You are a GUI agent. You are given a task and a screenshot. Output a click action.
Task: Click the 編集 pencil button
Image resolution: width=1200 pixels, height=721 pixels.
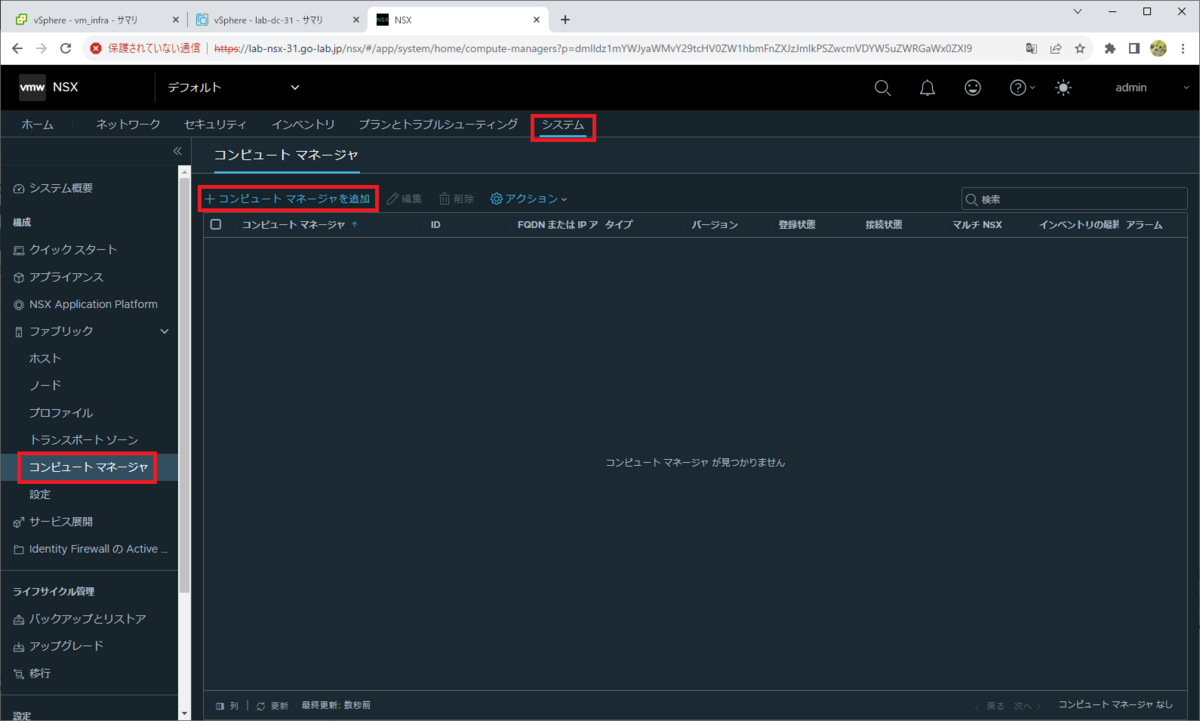click(x=404, y=199)
